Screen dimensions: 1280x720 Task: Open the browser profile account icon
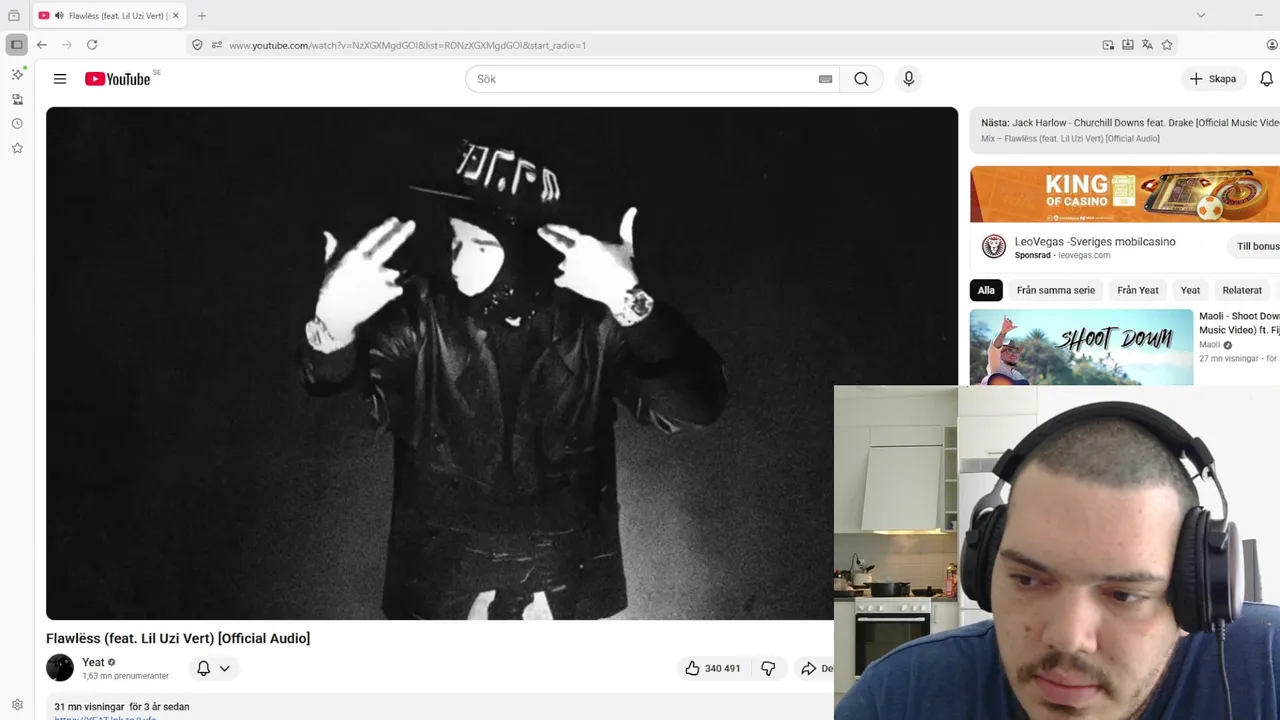(1271, 45)
